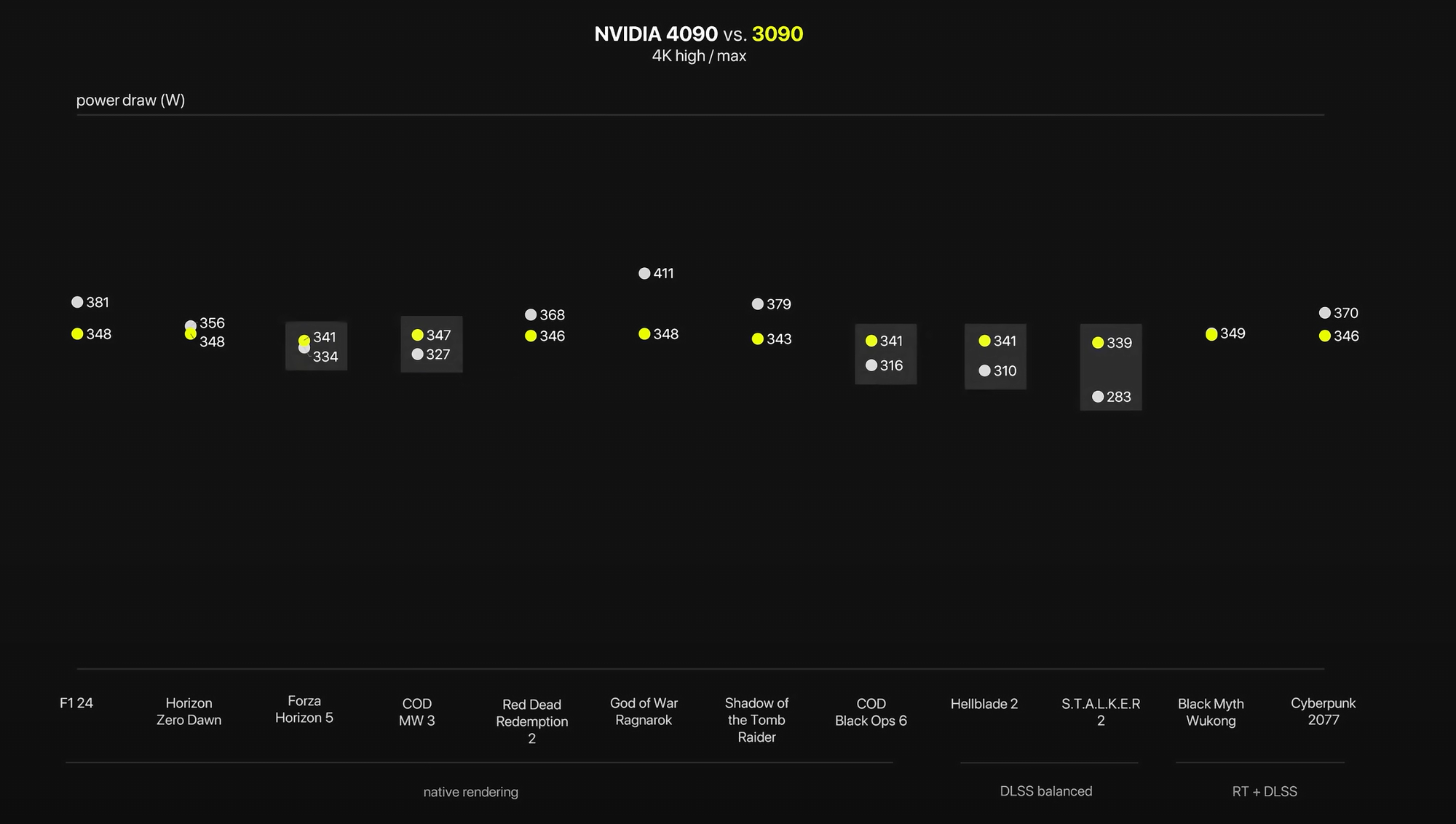The image size is (1456, 824).
Task: Click the '349' value for Black Myth Wukong
Action: point(1233,333)
